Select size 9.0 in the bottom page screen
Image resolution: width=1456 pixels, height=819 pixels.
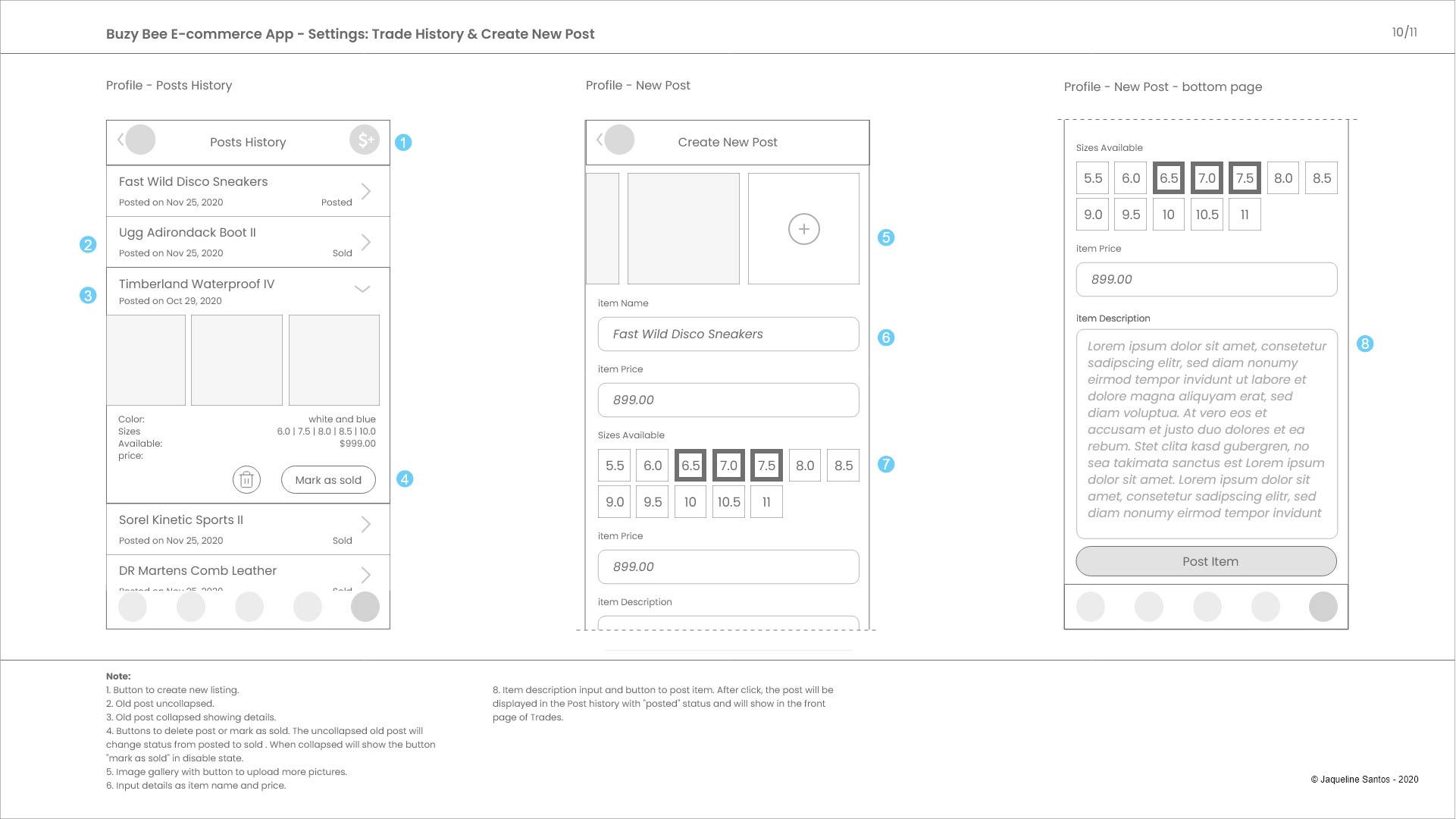[1093, 215]
